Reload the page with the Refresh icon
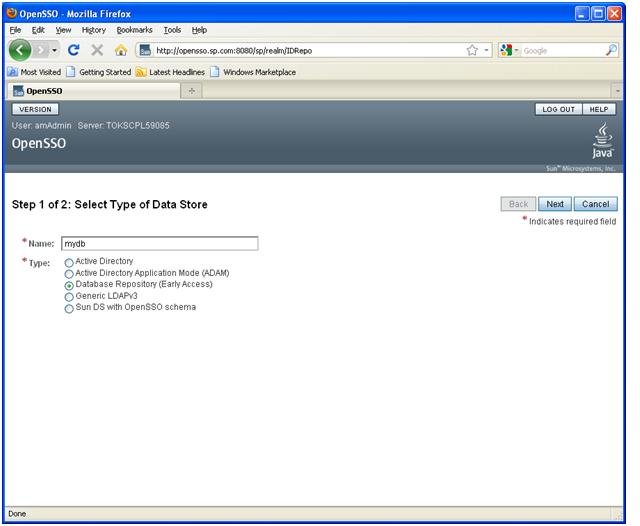This screenshot has height=526, width=640. 73,50
